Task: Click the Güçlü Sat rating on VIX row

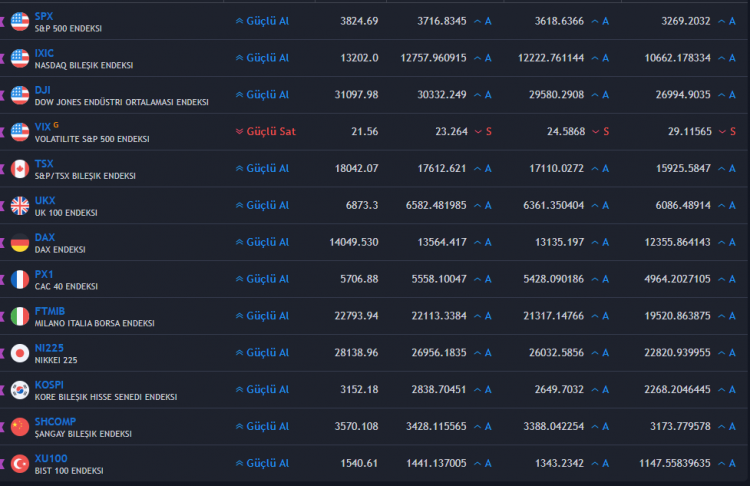Action: (266, 132)
